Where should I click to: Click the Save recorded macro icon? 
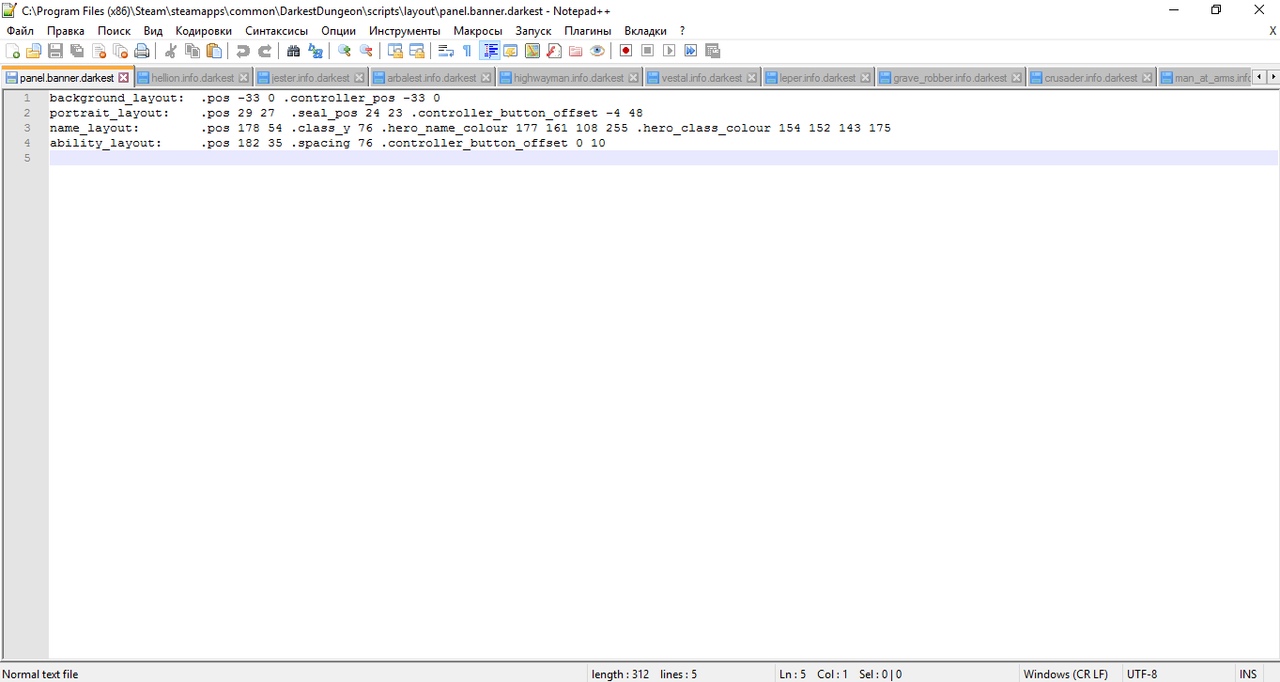coord(712,51)
